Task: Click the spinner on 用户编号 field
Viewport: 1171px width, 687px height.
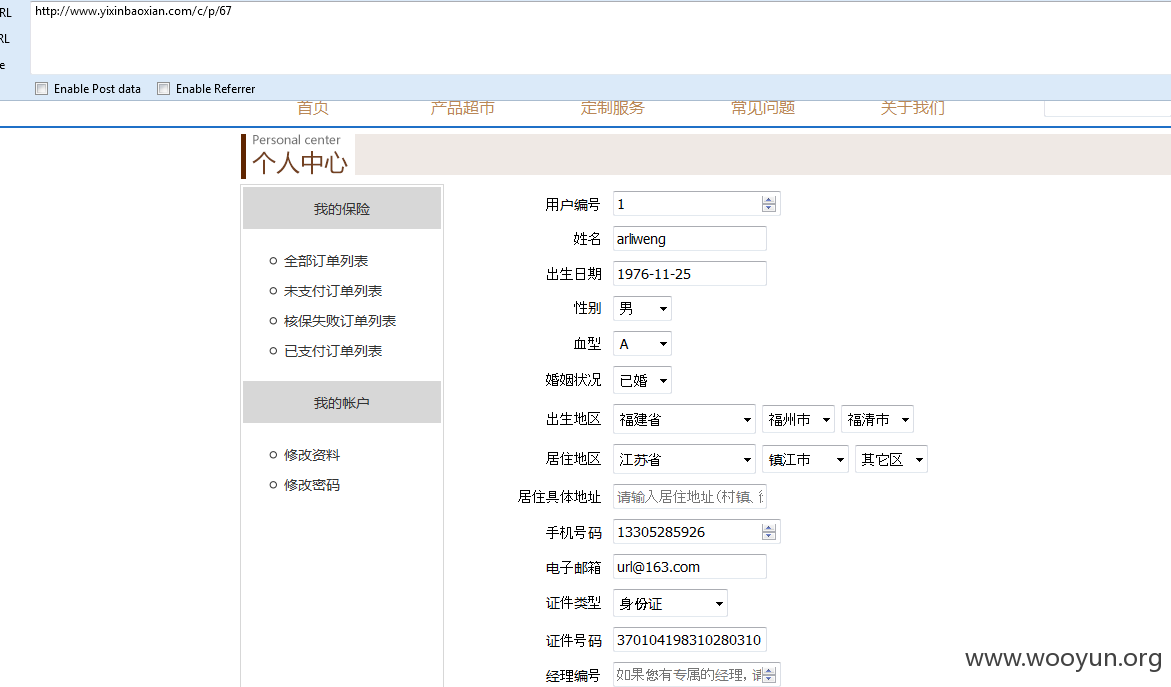Action: coord(768,204)
